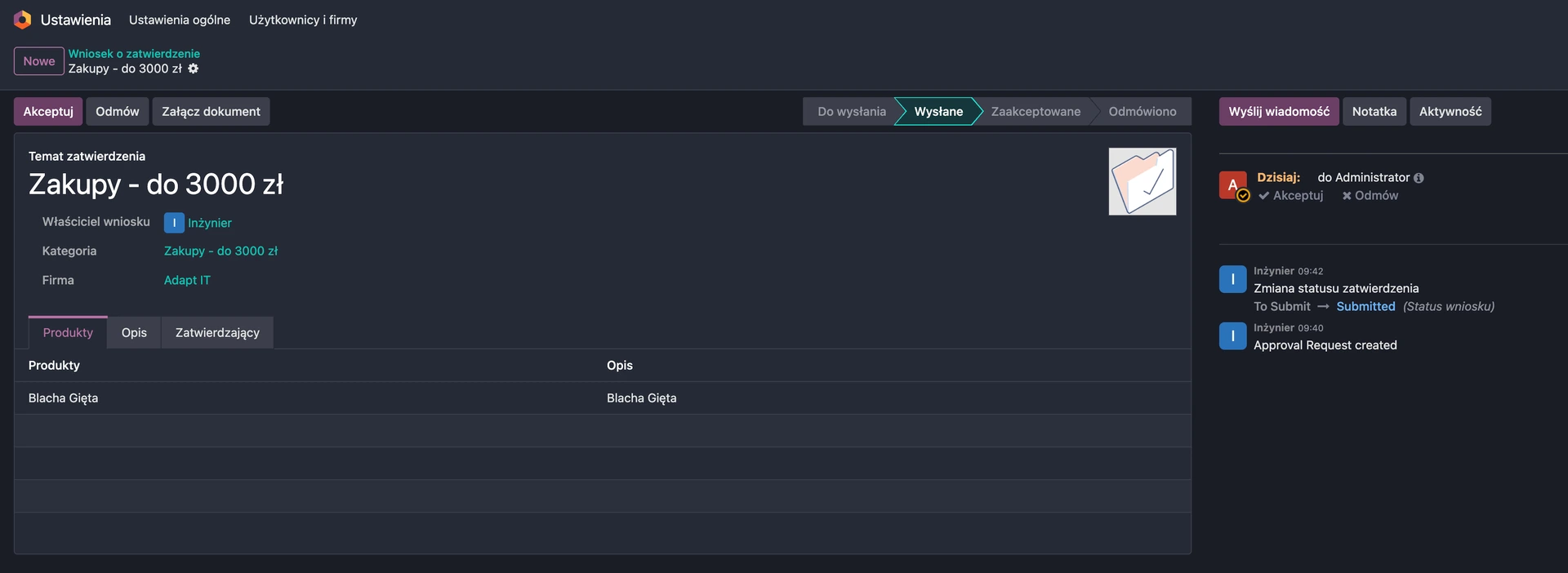
Task: Open the gear actions menu beside the title
Action: coord(194,69)
